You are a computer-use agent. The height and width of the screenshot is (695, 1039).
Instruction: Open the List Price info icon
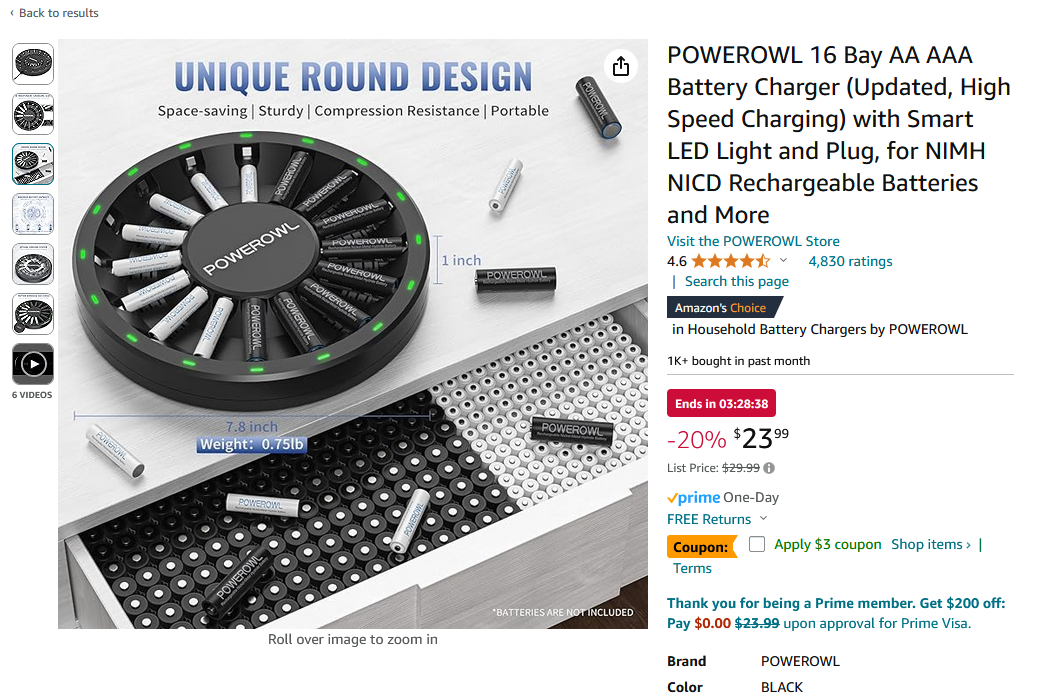[x=769, y=468]
